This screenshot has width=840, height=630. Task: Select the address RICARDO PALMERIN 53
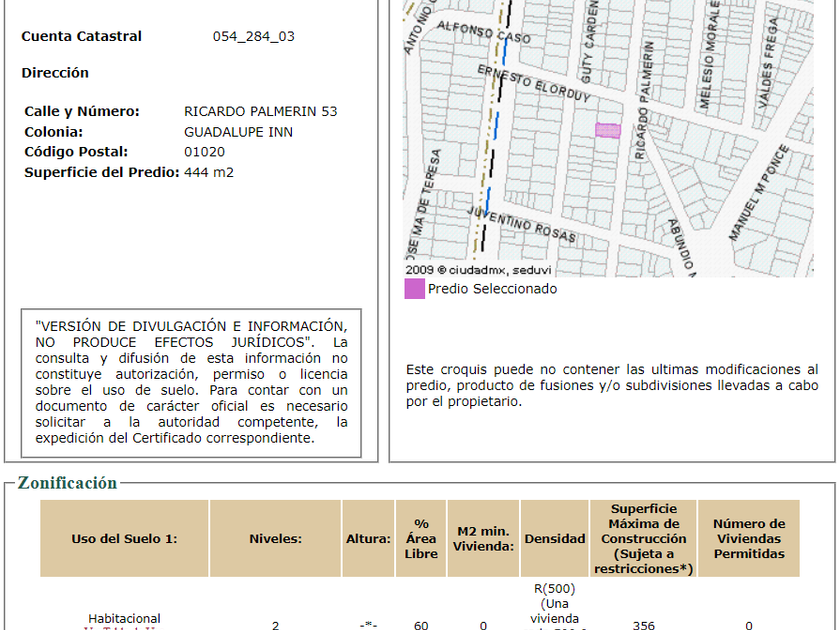click(x=260, y=111)
